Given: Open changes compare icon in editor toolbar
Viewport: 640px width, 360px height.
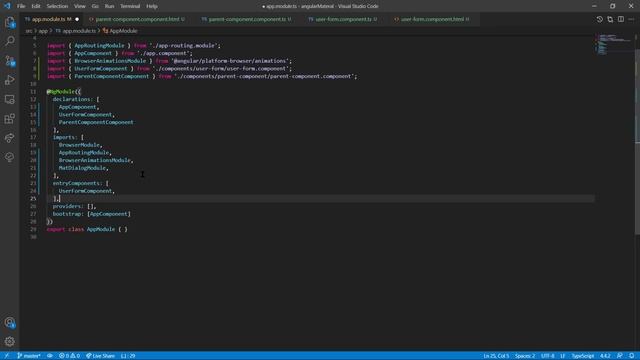Looking at the screenshot, I should pyautogui.click(x=610, y=19).
